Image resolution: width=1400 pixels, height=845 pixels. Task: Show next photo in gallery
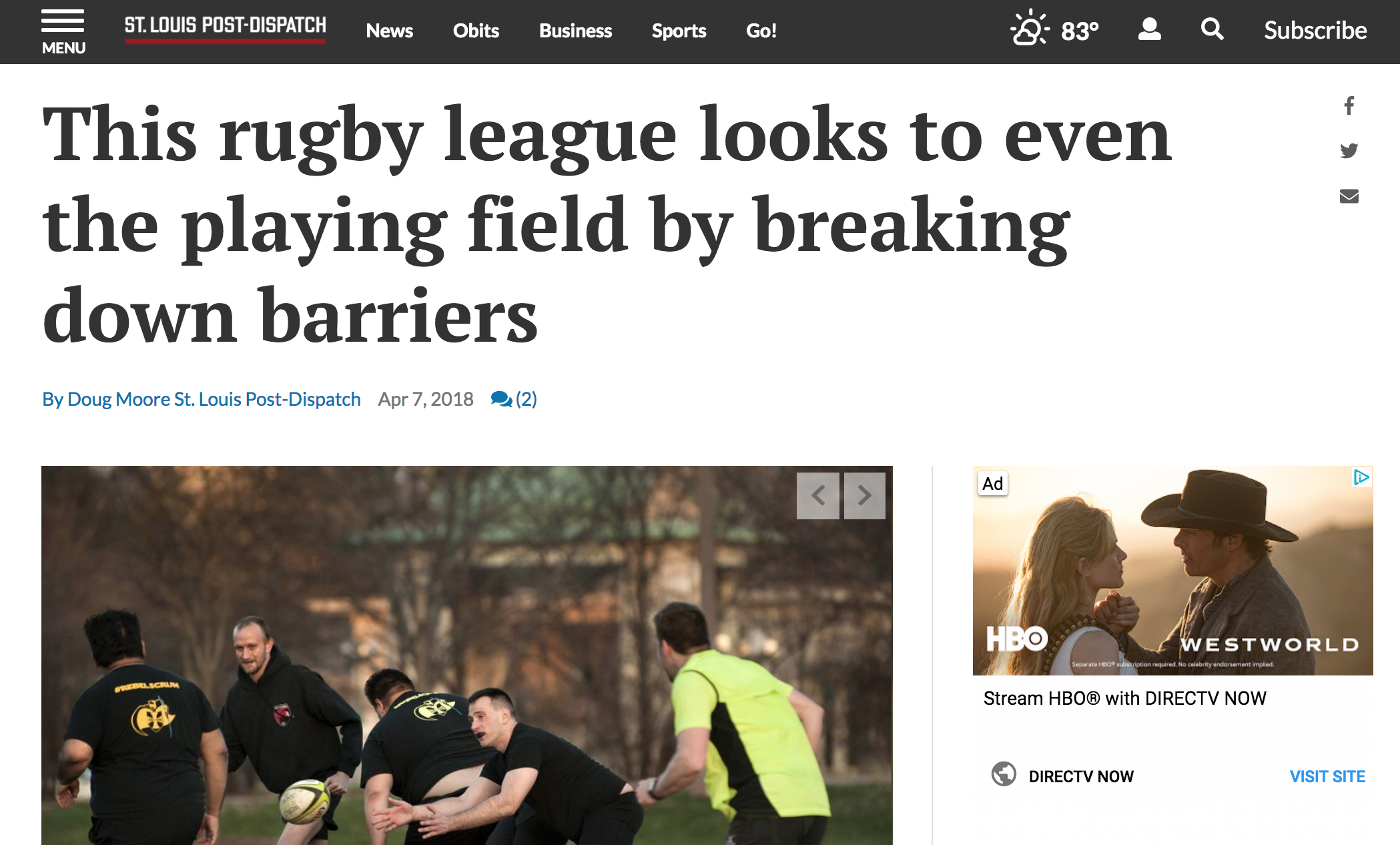coord(865,496)
